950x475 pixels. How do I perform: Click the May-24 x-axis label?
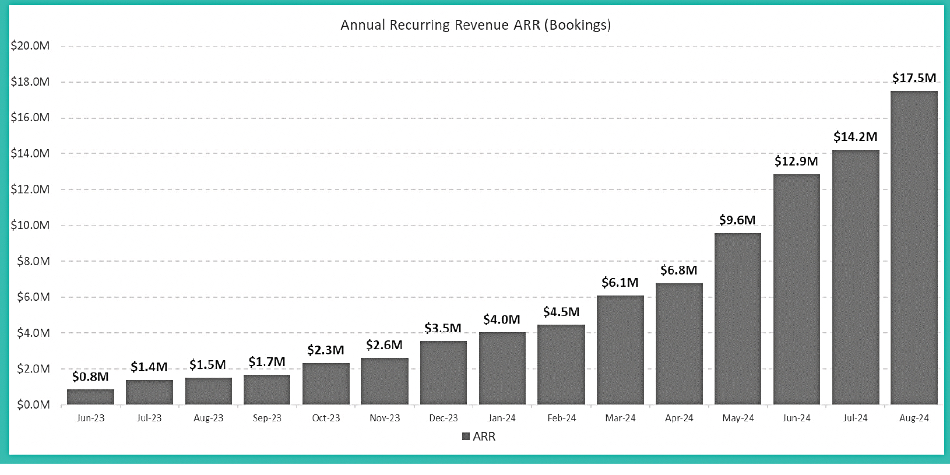(738, 417)
